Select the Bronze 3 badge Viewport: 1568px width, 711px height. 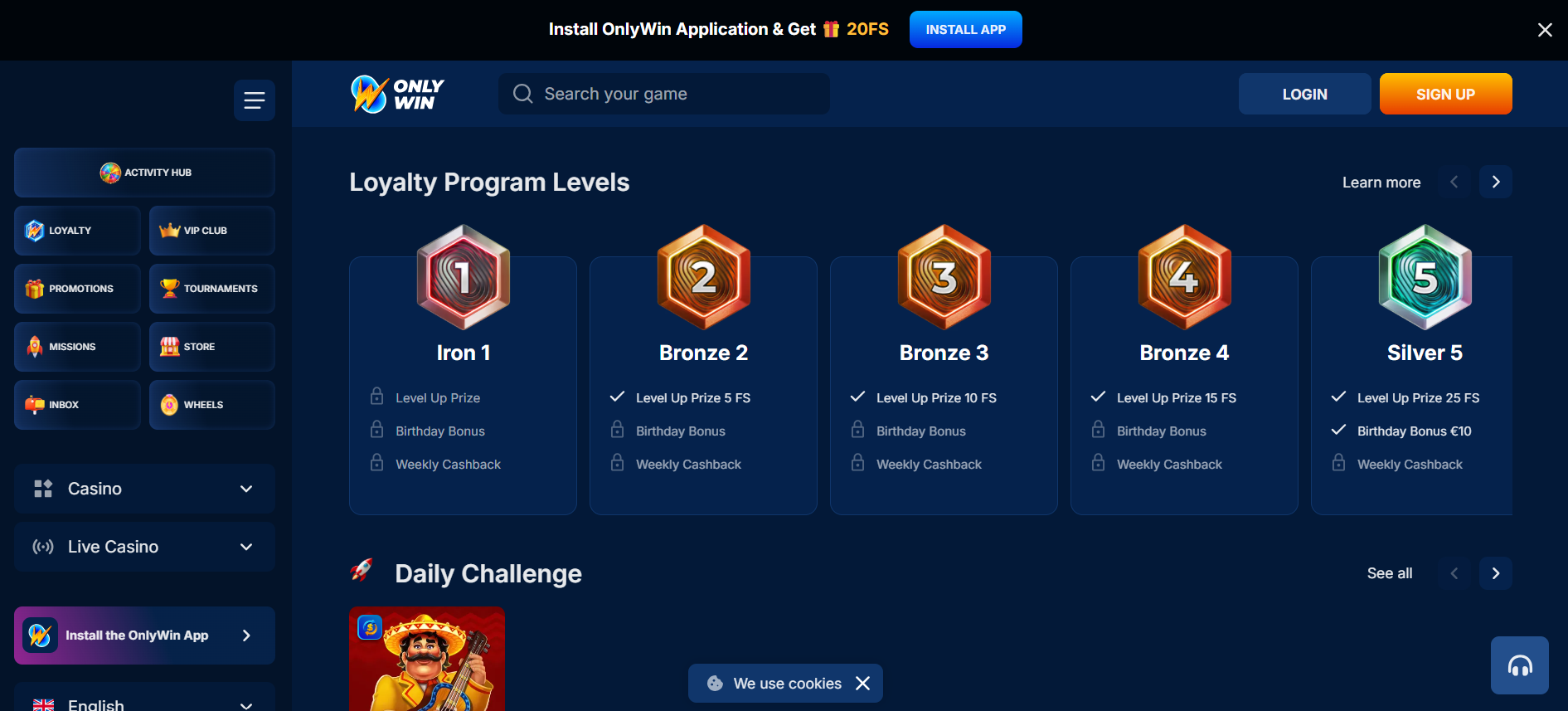click(944, 277)
